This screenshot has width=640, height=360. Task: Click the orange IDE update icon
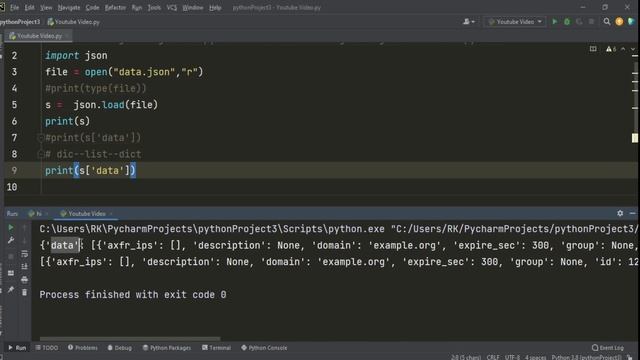pyautogui.click(x=619, y=22)
